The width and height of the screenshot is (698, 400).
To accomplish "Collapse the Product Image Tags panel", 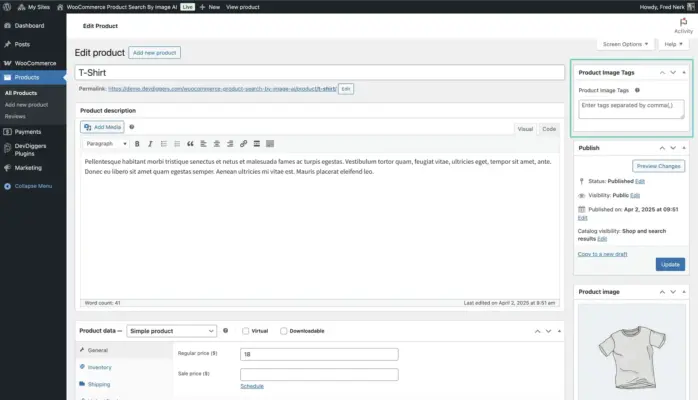I will click(684, 73).
